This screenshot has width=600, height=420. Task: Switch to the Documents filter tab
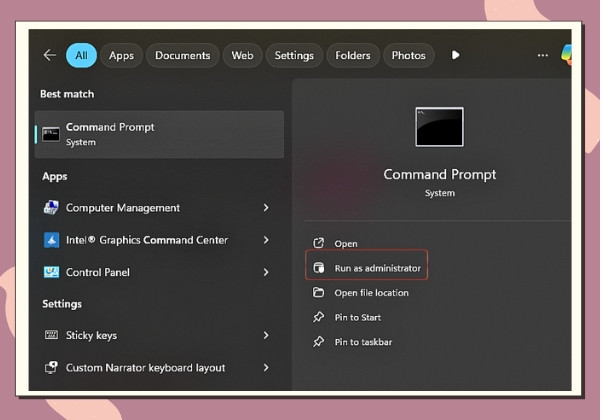[183, 55]
